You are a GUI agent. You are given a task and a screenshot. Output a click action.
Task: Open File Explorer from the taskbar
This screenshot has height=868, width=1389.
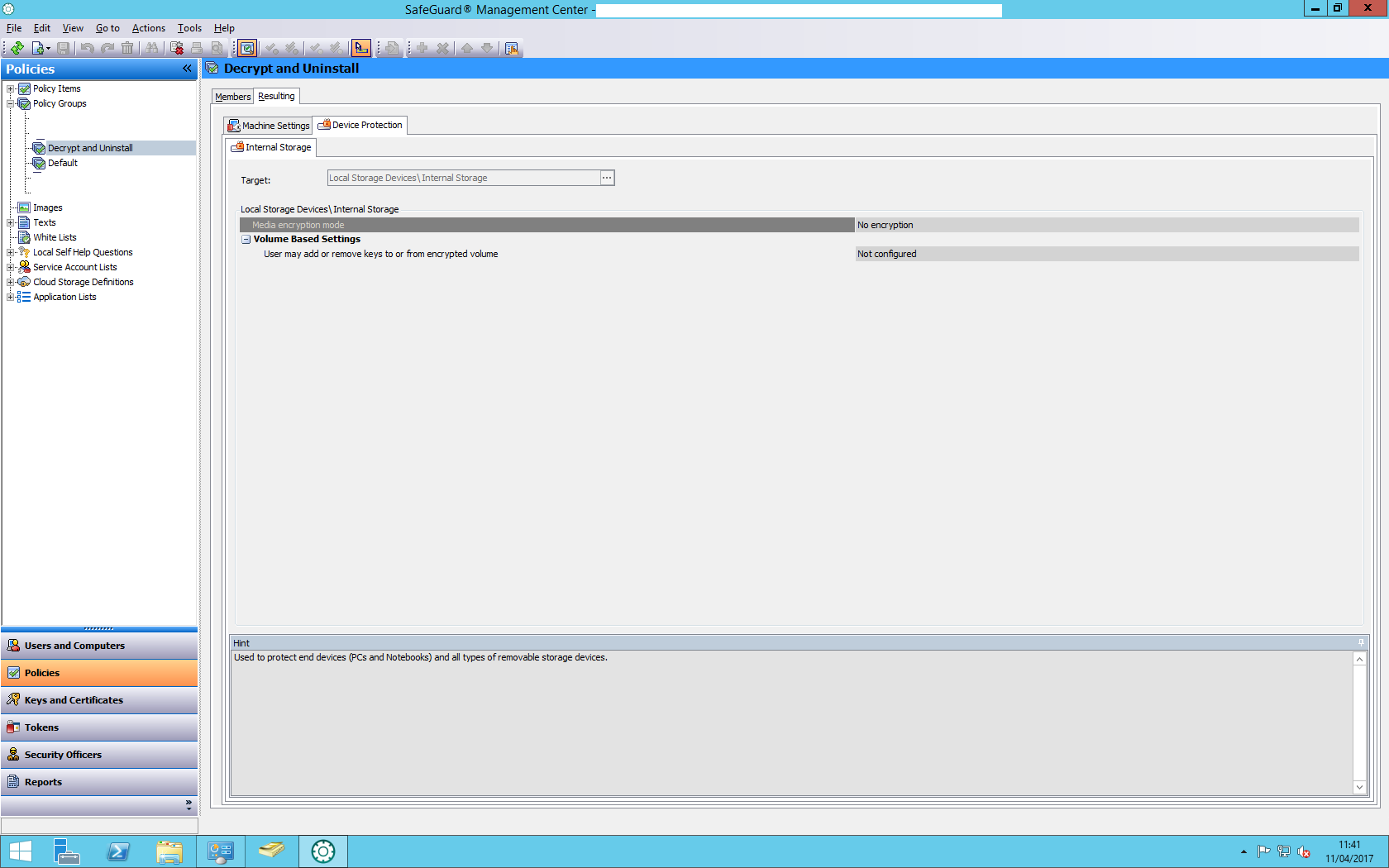coord(169,851)
